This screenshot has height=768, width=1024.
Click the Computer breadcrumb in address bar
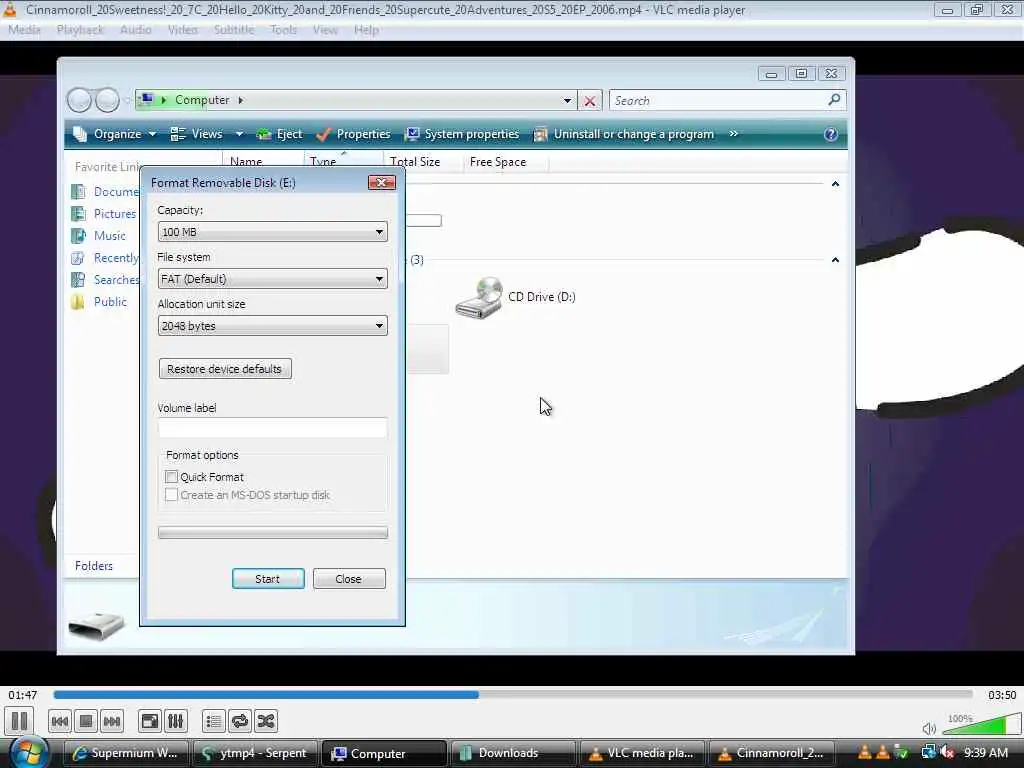click(x=202, y=100)
